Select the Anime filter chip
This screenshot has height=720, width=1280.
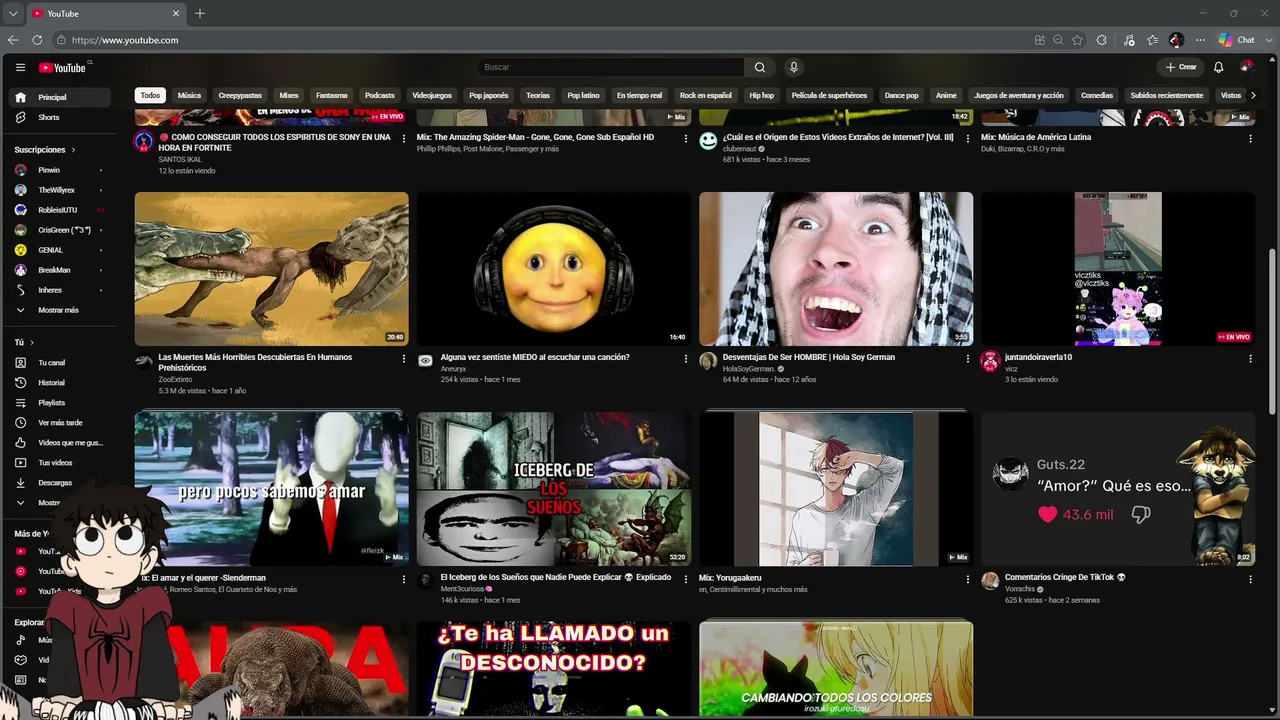tap(946, 95)
